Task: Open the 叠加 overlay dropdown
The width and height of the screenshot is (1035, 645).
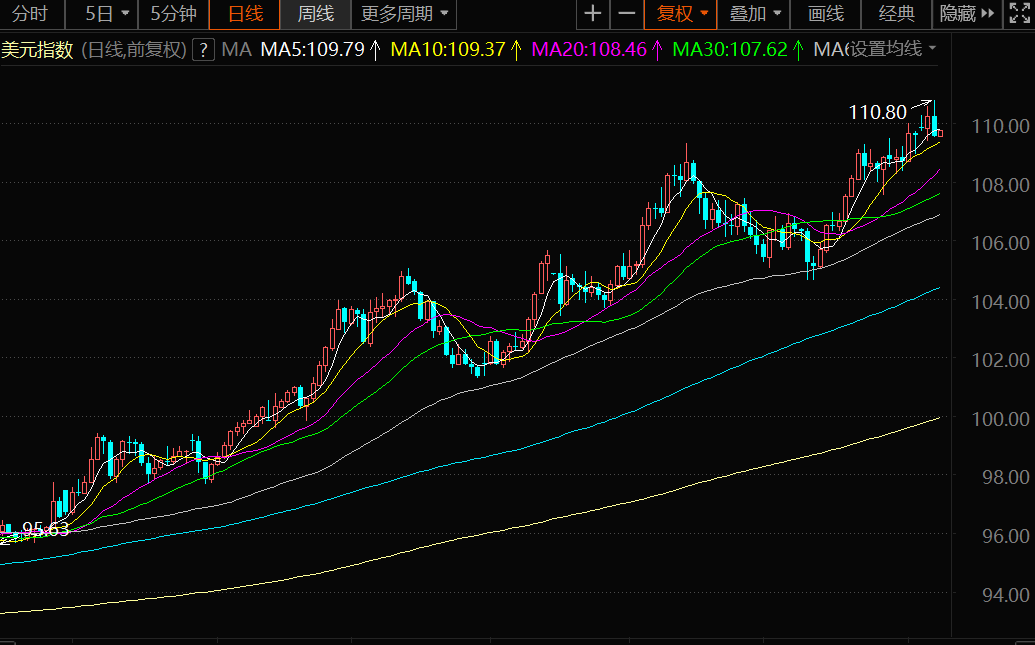Action: 755,14
